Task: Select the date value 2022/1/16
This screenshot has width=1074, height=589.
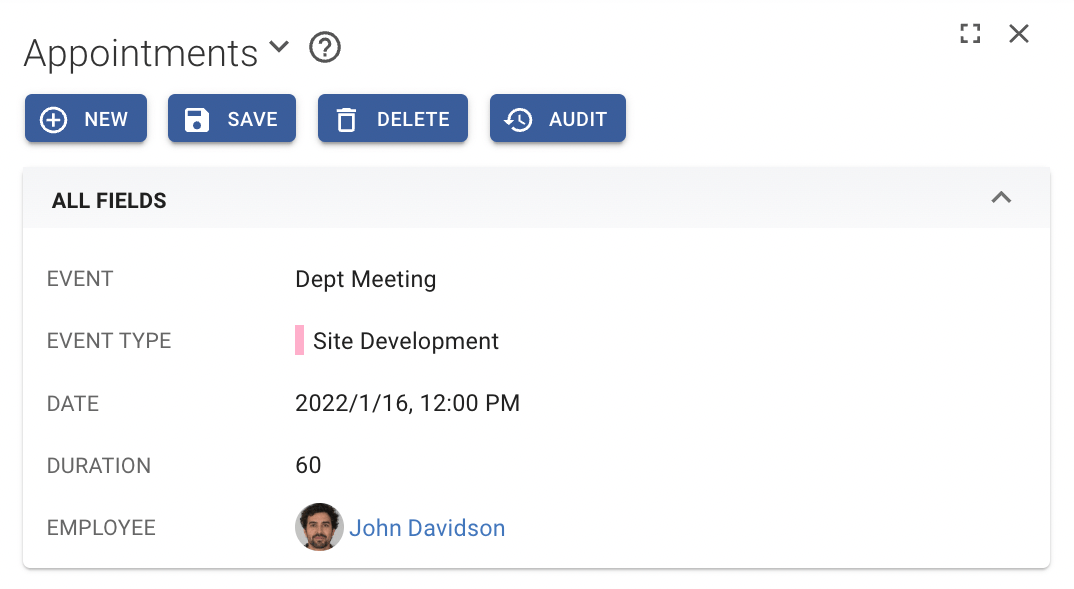Action: point(407,403)
